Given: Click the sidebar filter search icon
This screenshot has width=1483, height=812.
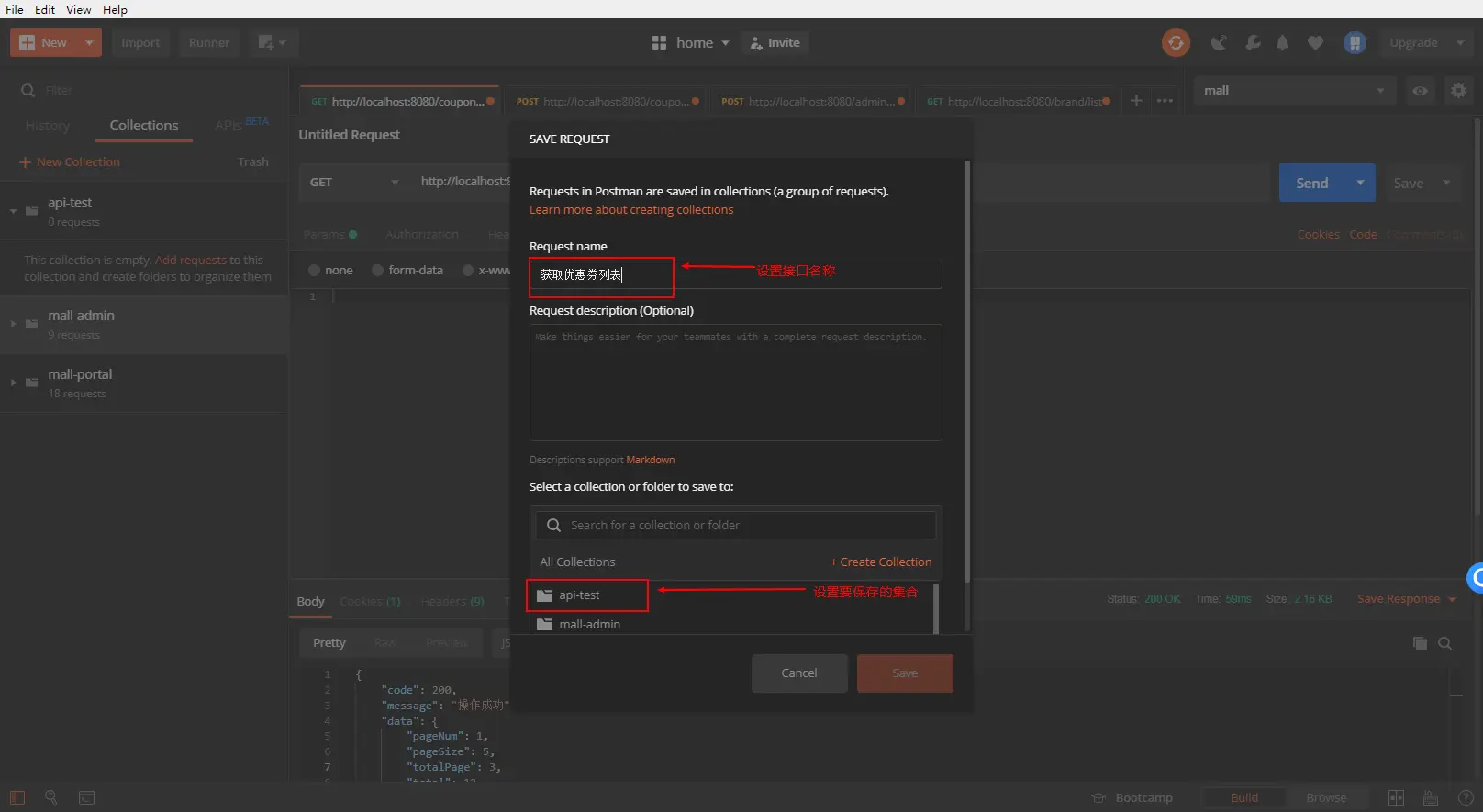Looking at the screenshot, I should click(x=28, y=90).
